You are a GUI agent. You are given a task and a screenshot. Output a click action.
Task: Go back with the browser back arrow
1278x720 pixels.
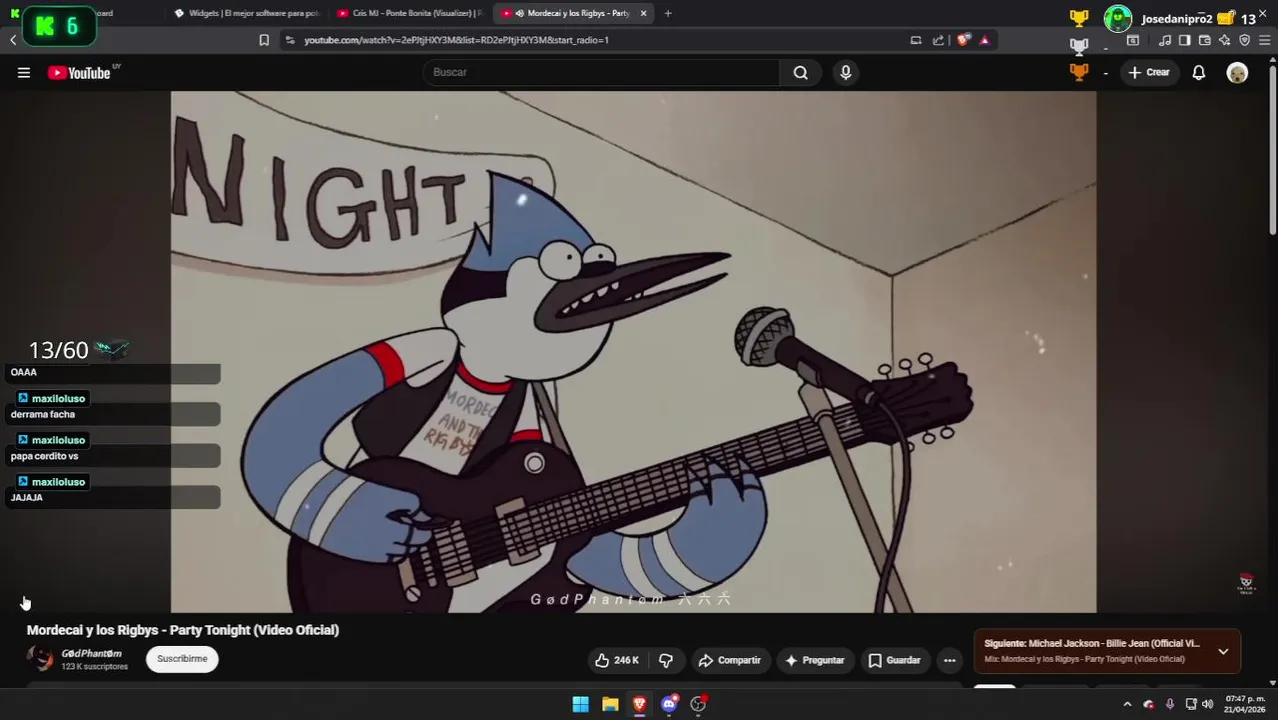(13, 40)
